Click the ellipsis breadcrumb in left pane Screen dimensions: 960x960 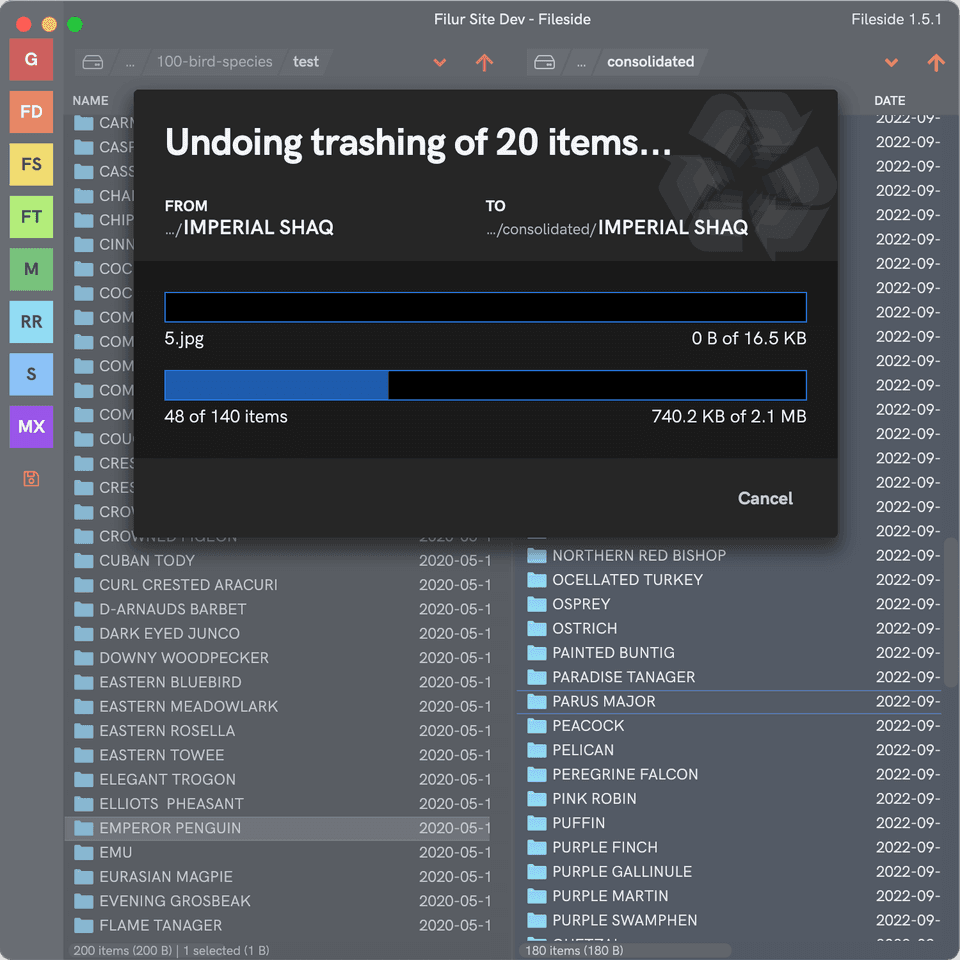click(130, 62)
